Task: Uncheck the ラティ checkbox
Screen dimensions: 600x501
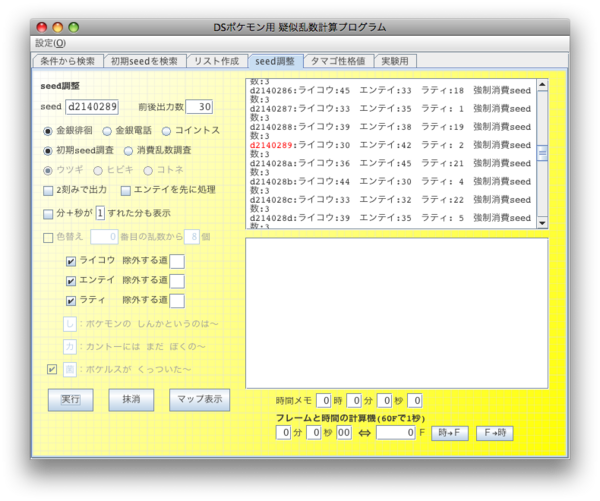Action: [x=71, y=301]
